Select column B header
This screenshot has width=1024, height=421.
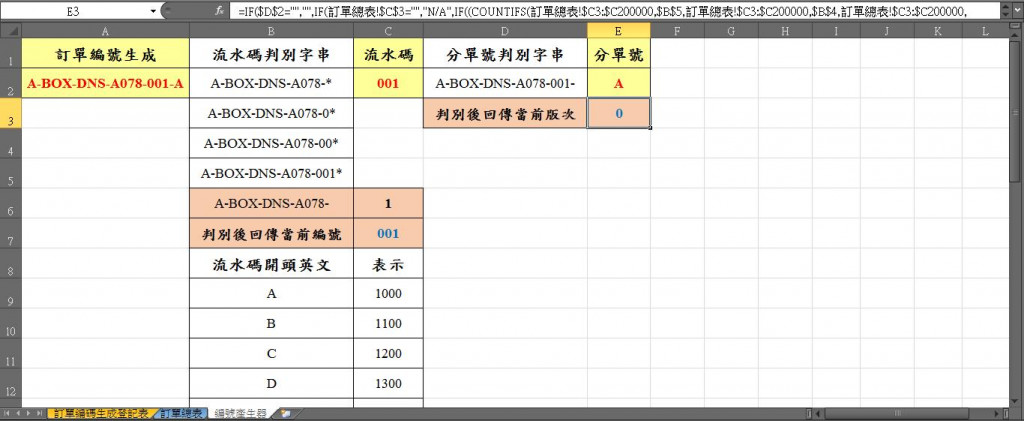(271, 31)
